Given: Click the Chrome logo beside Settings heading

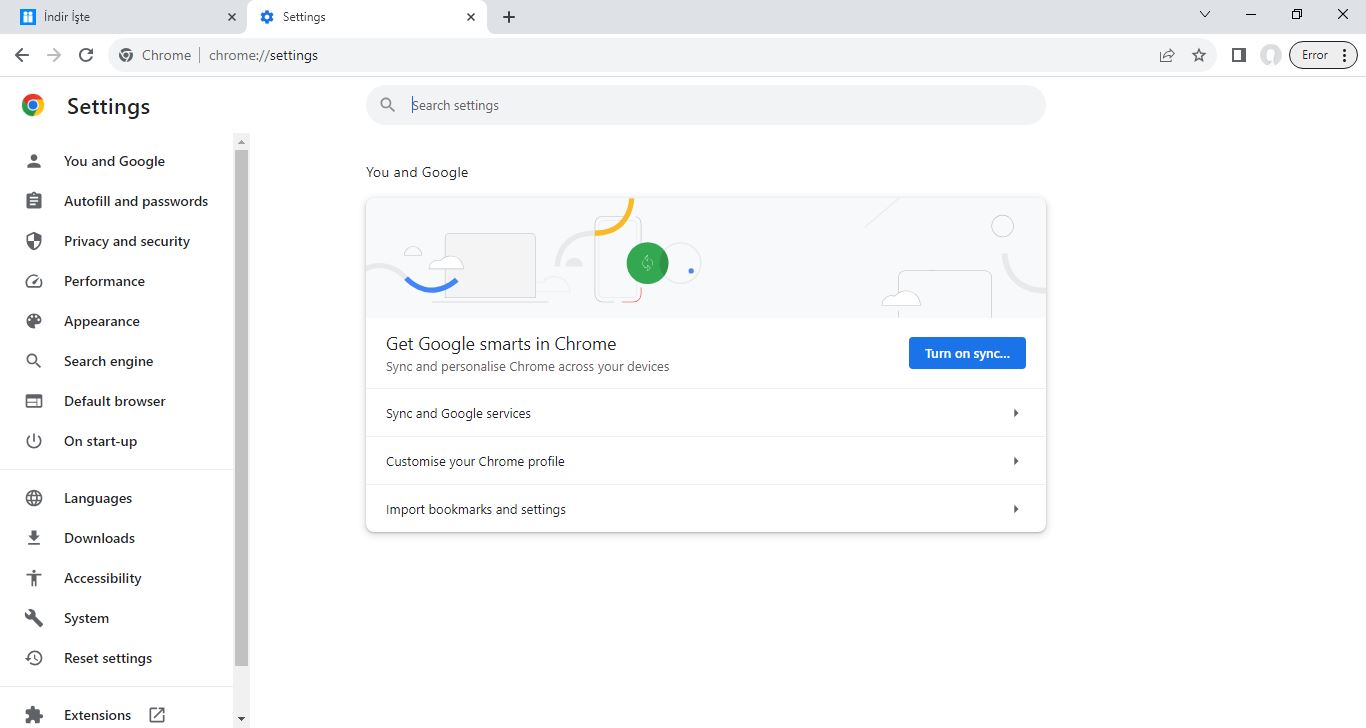Looking at the screenshot, I should [x=33, y=105].
